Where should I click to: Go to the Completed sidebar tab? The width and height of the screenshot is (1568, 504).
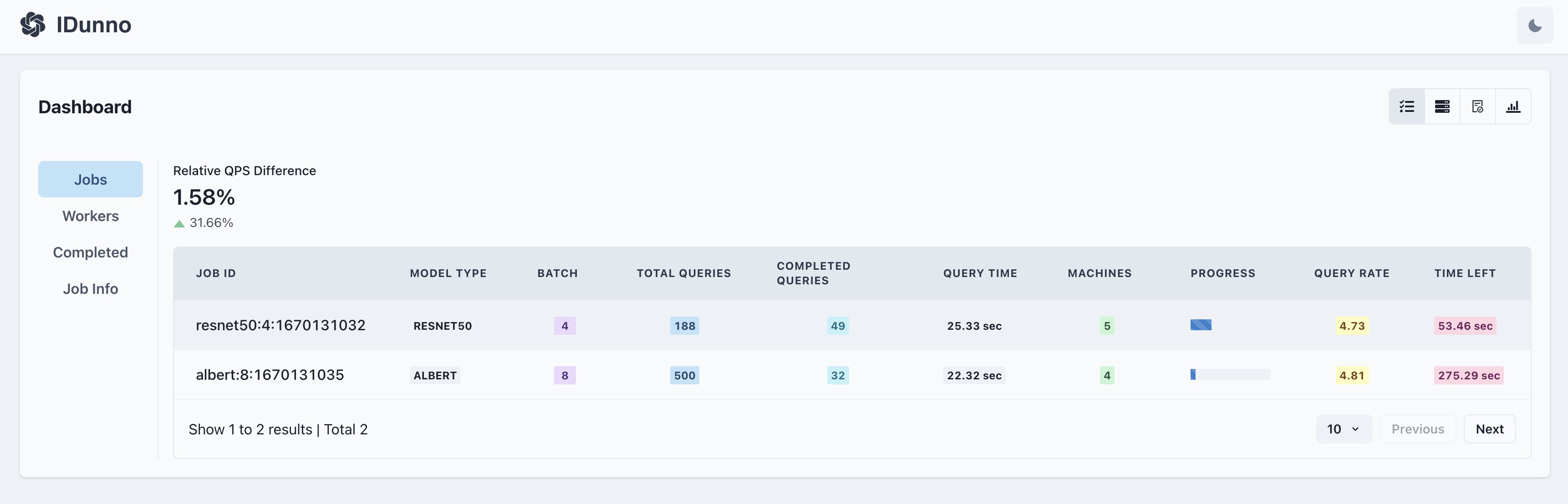90,252
